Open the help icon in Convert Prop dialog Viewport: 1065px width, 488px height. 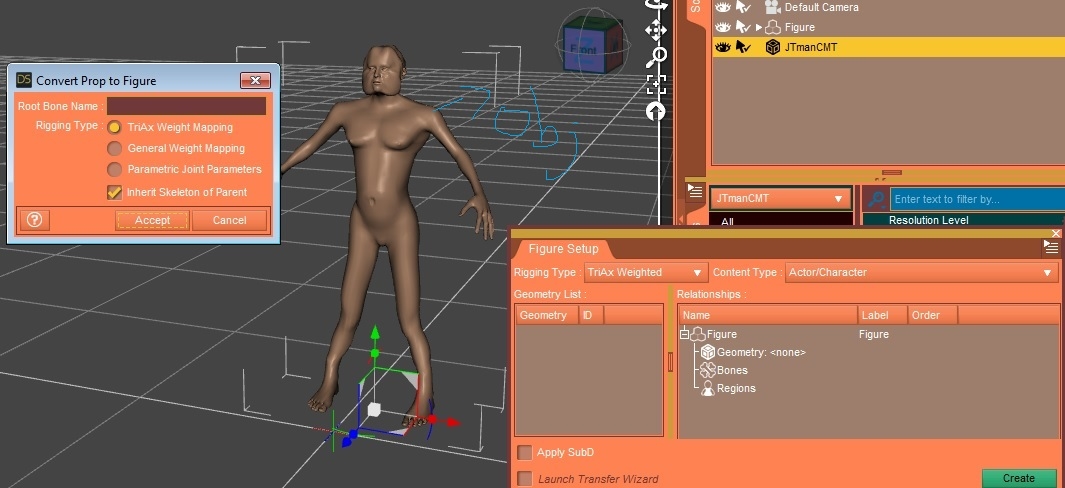point(33,220)
